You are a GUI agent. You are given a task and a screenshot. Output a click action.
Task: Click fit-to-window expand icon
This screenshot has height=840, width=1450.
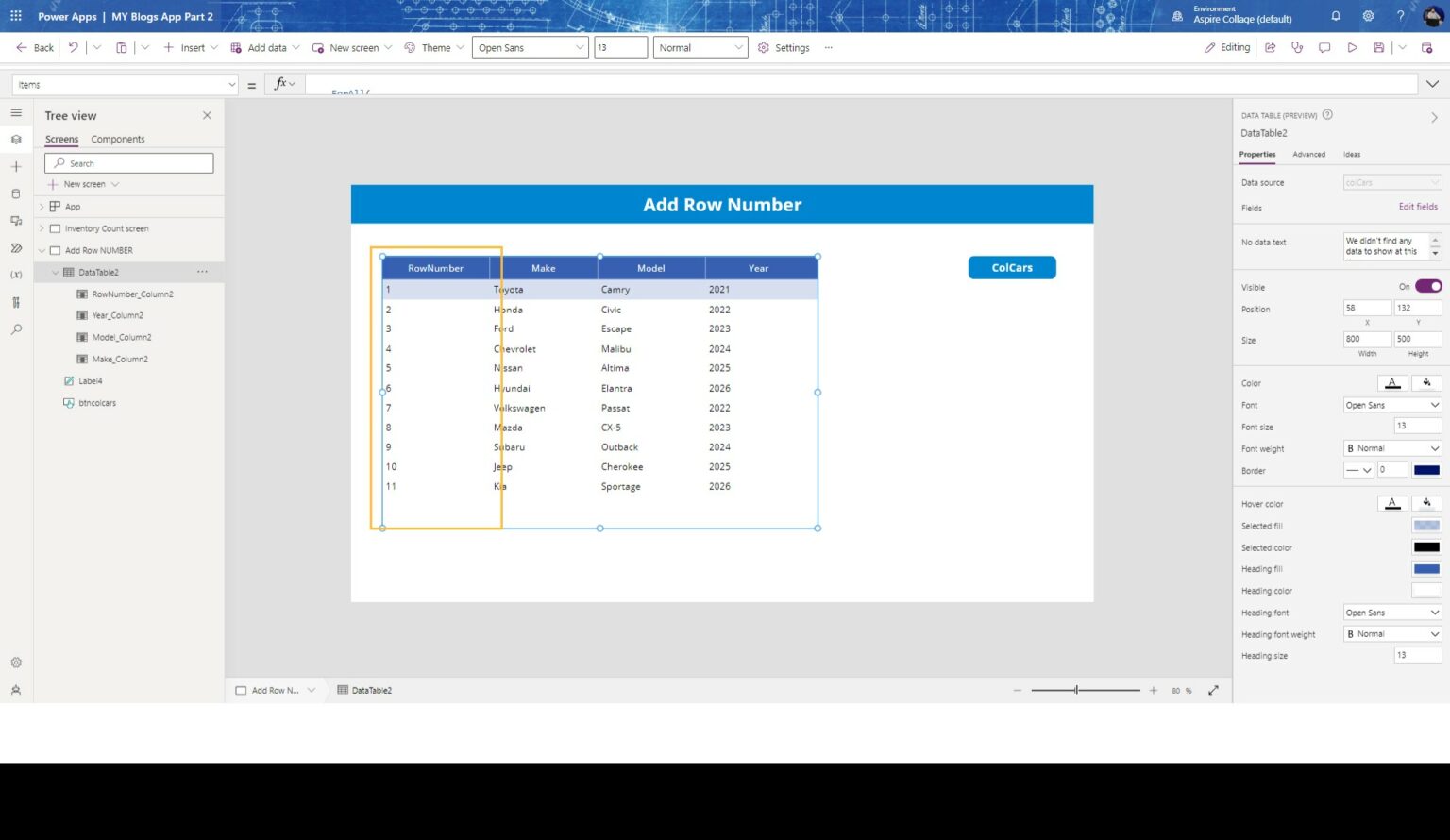(1213, 690)
